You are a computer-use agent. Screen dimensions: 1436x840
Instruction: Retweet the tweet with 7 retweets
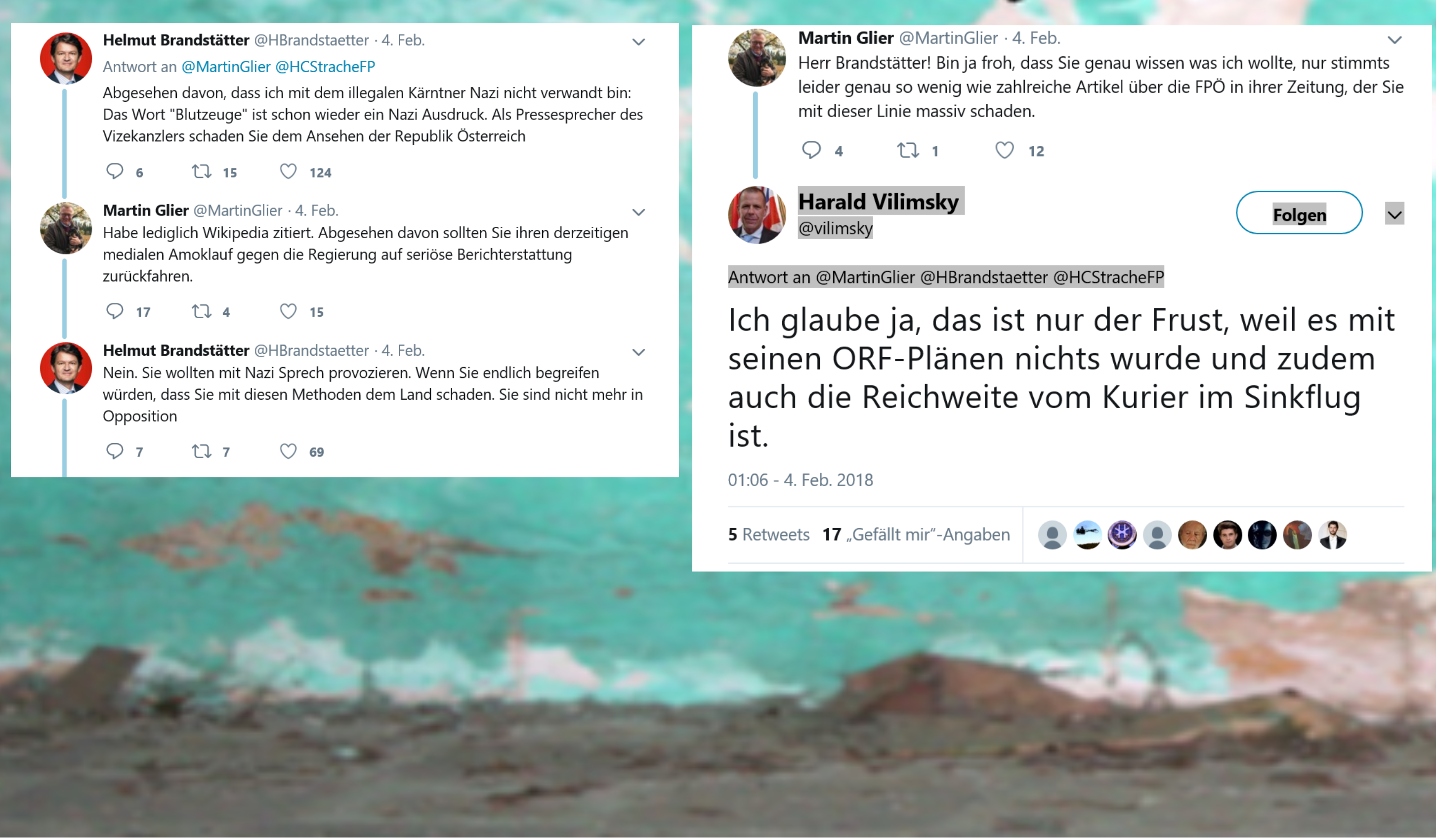(x=202, y=451)
